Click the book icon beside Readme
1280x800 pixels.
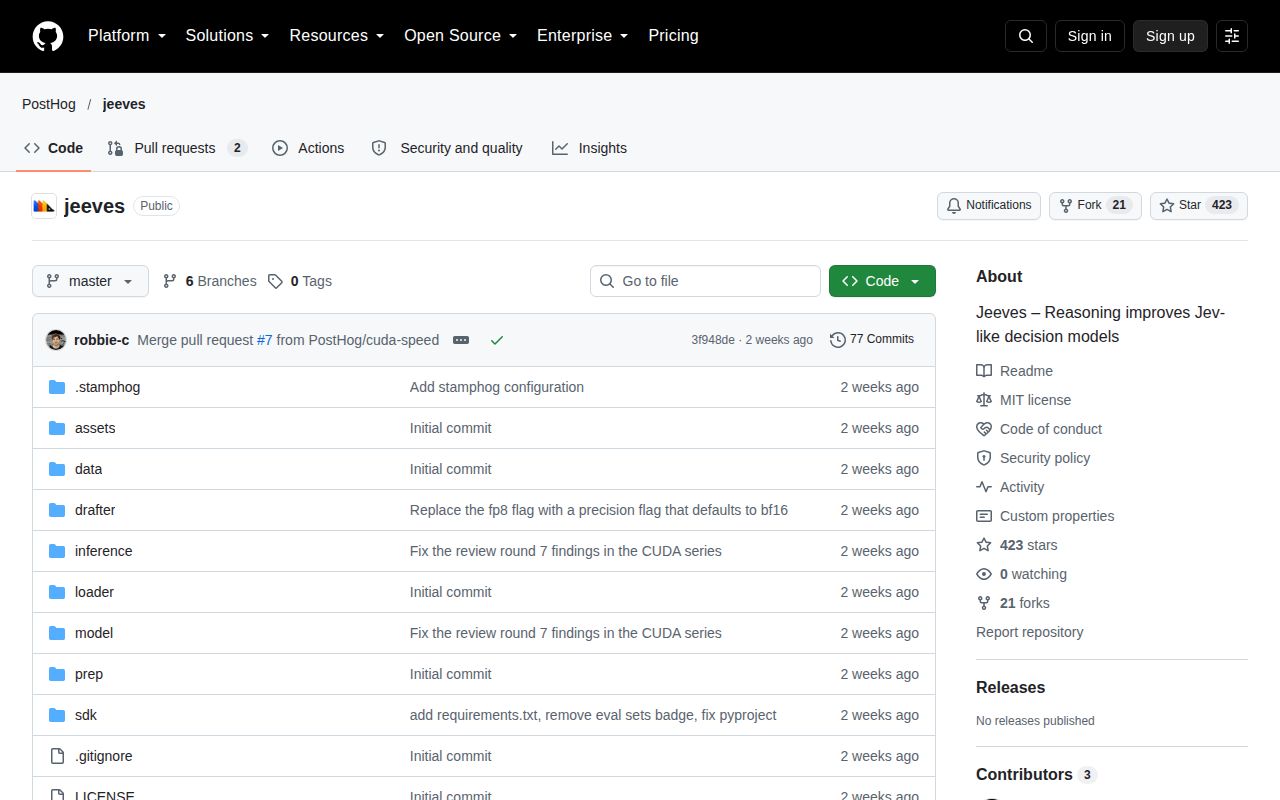[x=984, y=371]
